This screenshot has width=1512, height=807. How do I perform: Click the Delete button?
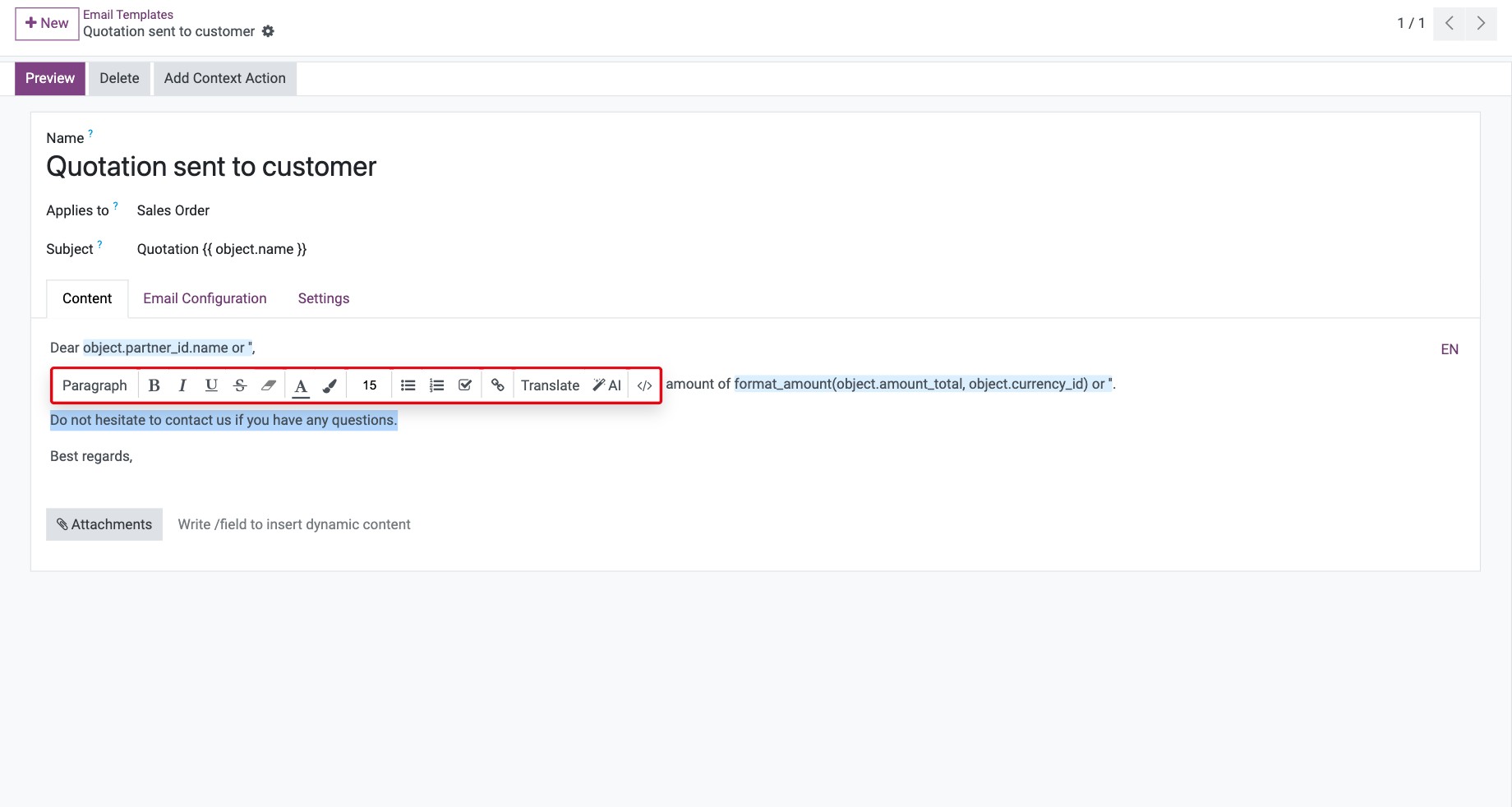[119, 78]
